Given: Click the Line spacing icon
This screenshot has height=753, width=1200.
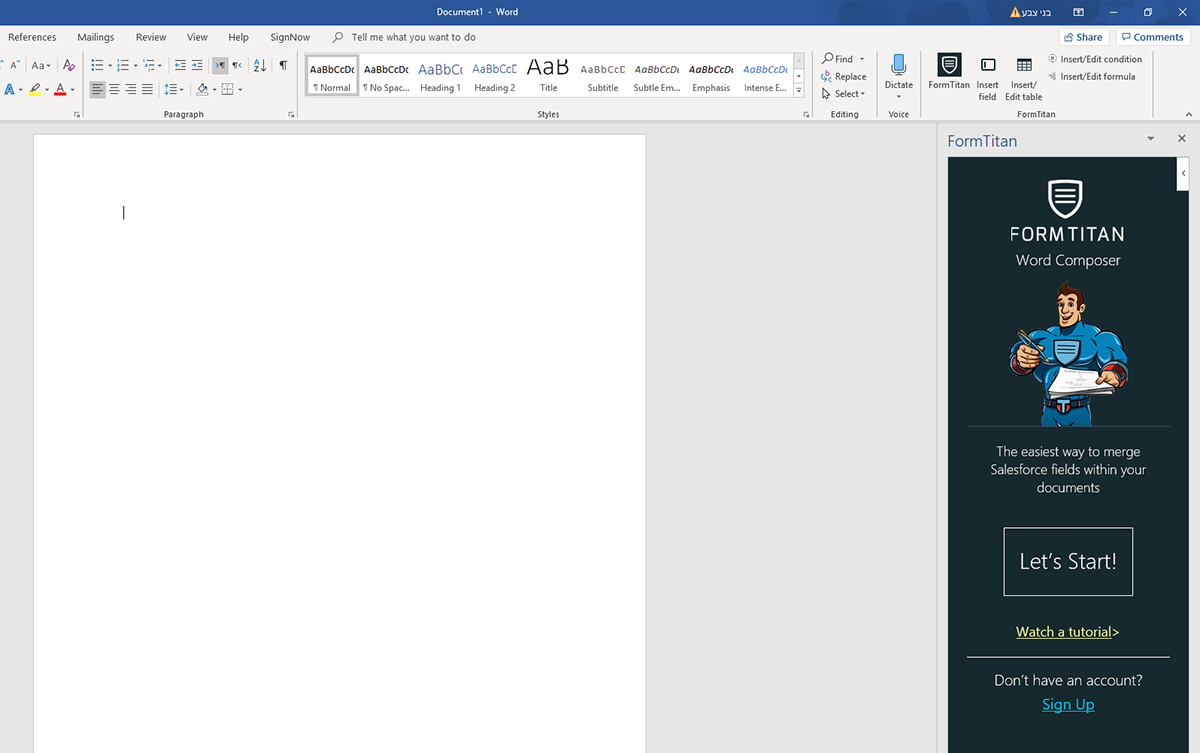Looking at the screenshot, I should [170, 90].
